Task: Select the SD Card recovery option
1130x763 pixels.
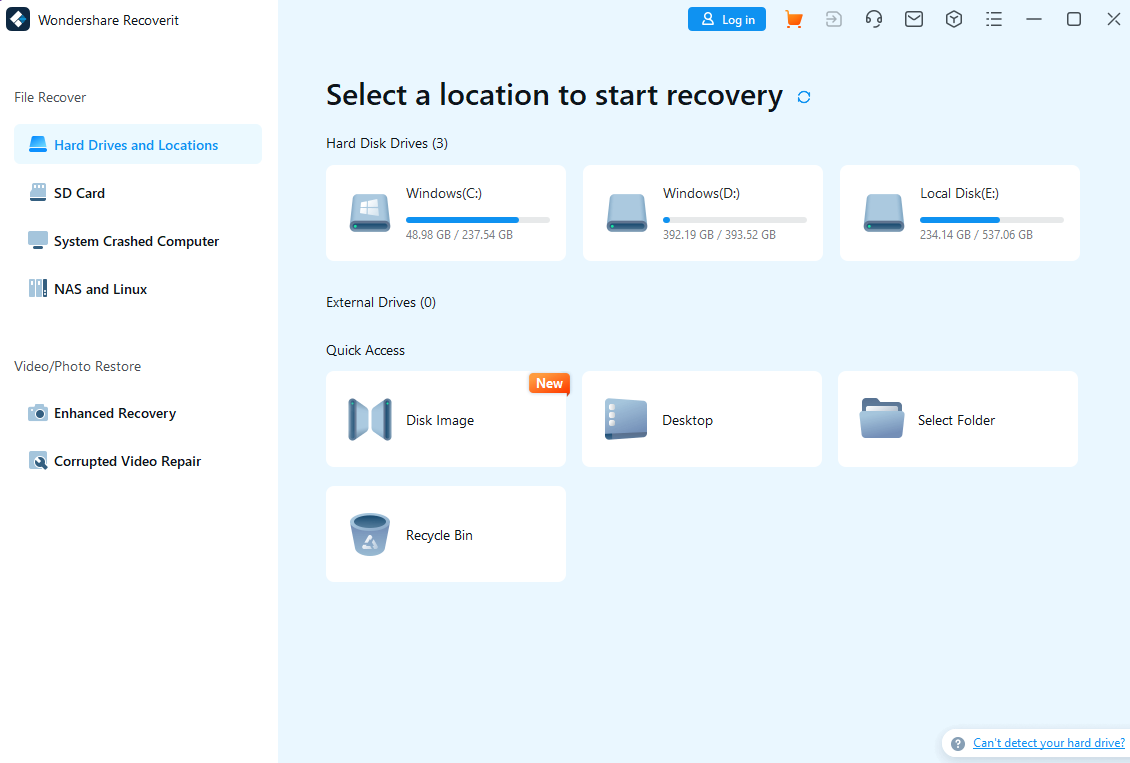Action: pyautogui.click(x=78, y=192)
